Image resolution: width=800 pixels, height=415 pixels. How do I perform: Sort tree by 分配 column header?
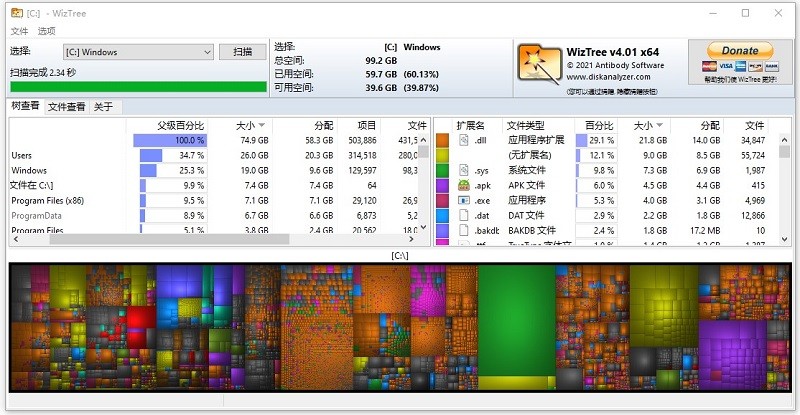coord(305,126)
